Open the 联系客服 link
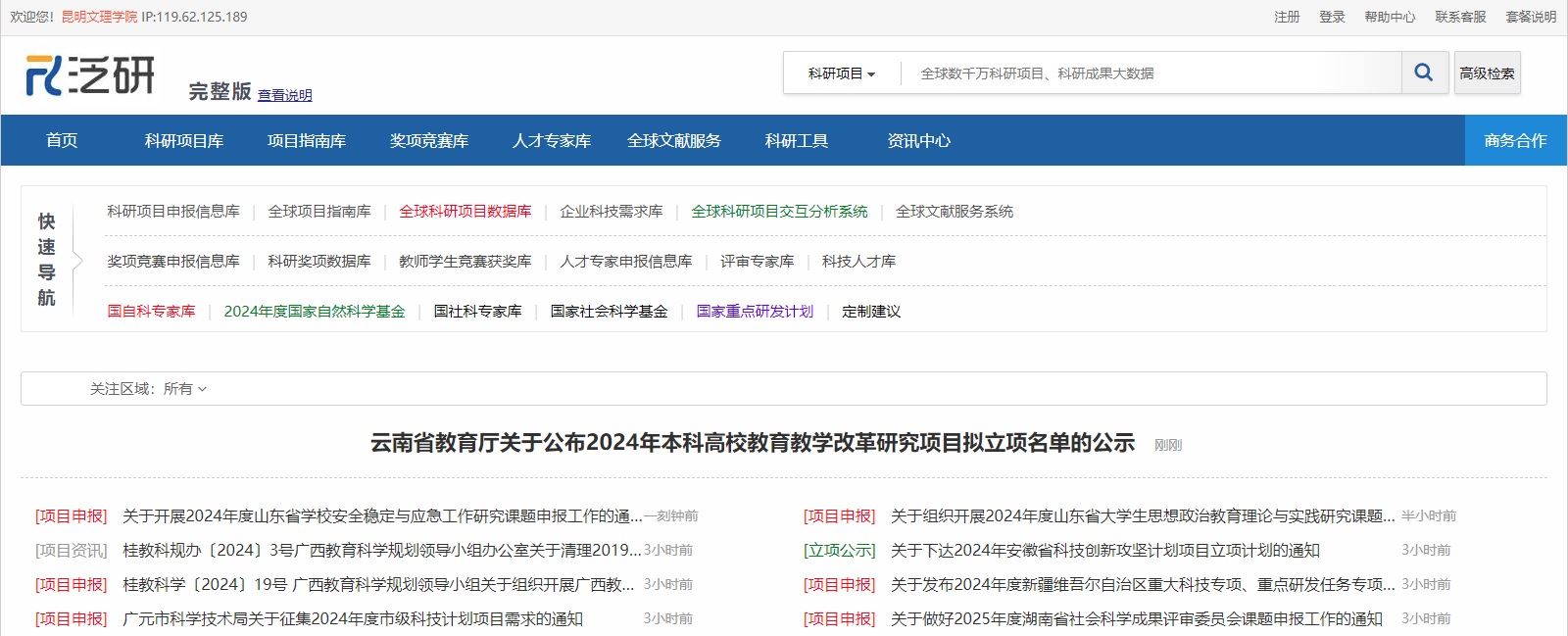This screenshot has height=636, width=1568. coord(1460,17)
